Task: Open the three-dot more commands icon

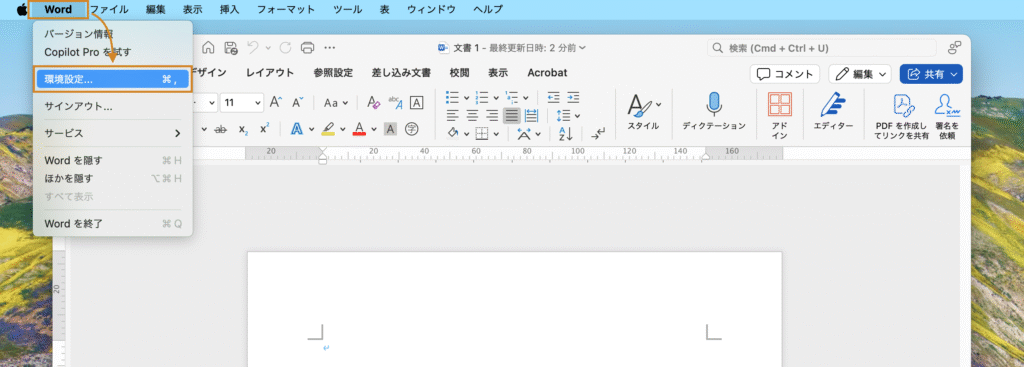Action: [x=330, y=48]
